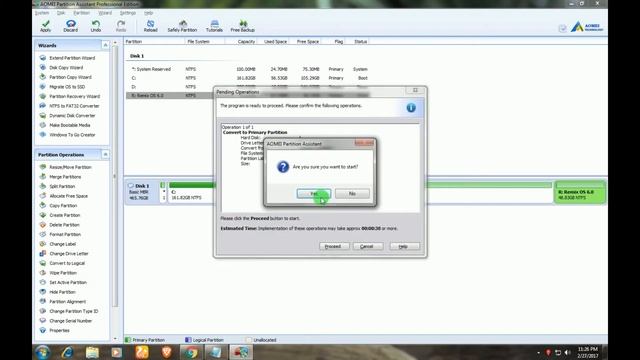The width and height of the screenshot is (640, 360).
Task: Open the Windows Start button
Action: pos(42,352)
